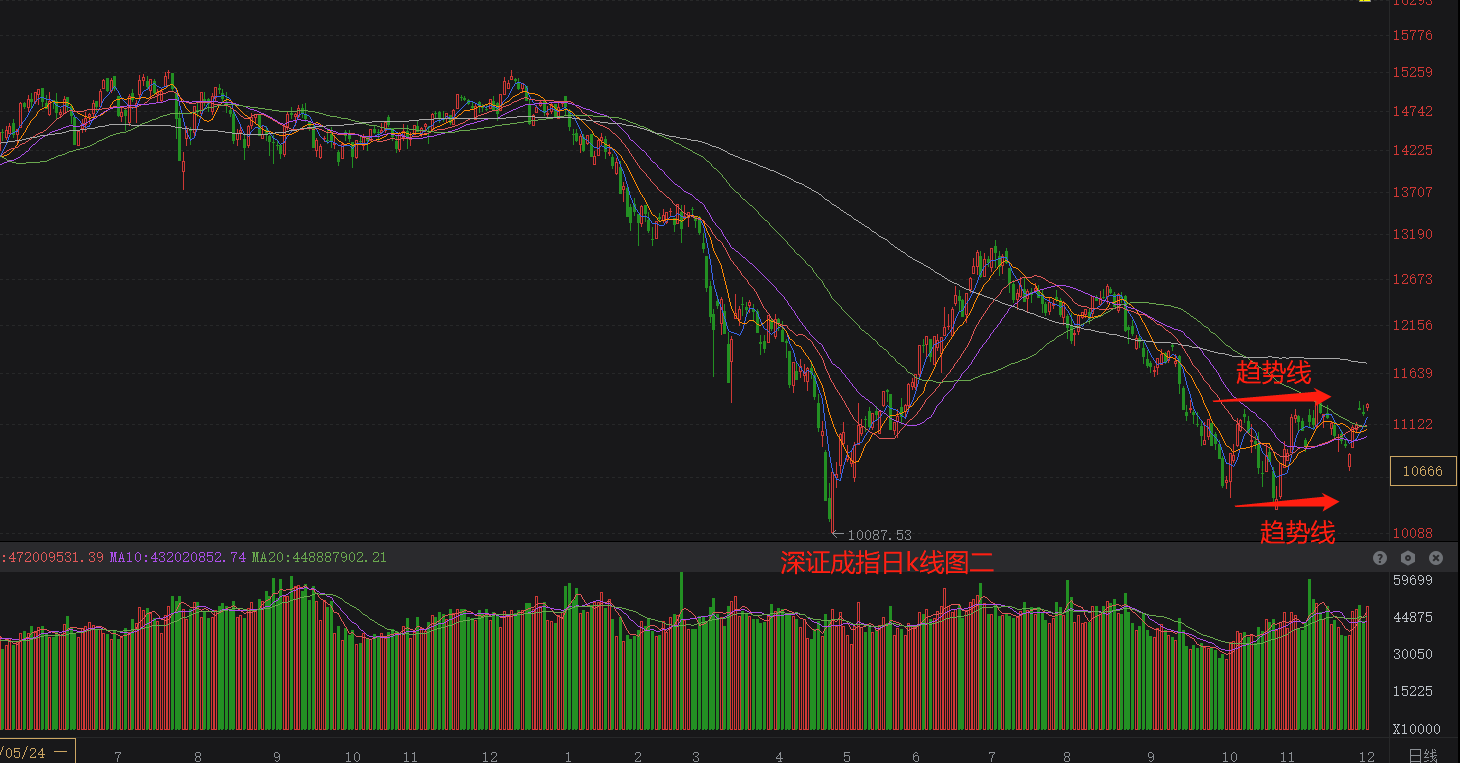Viewport: 1460px width, 763px height.
Task: Click the 10666 price marker box
Action: [1423, 471]
